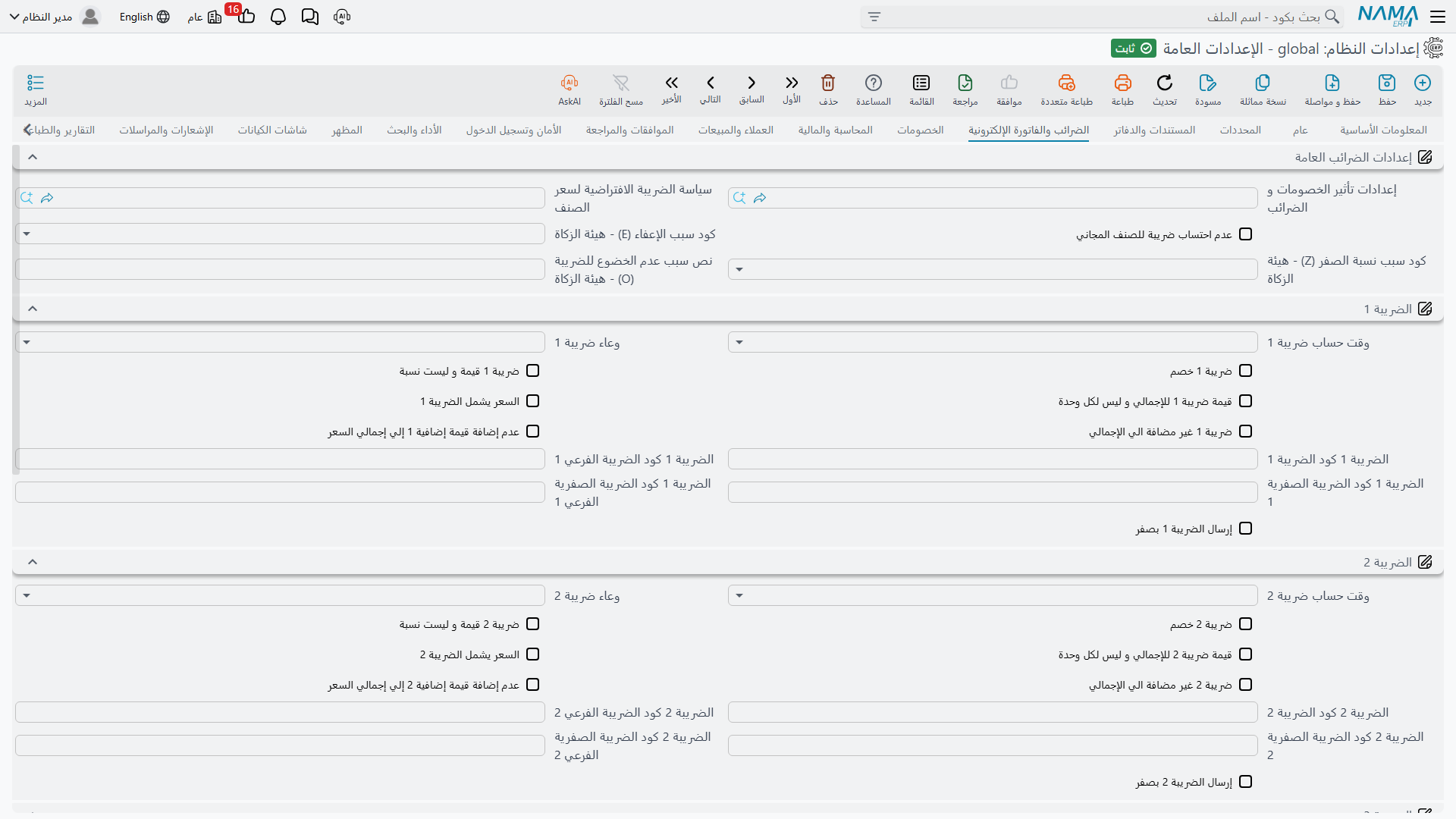The height and width of the screenshot is (819, 1456).
Task: Click الضريبة 1 كود الضريبة 1 field
Action: [x=993, y=459]
